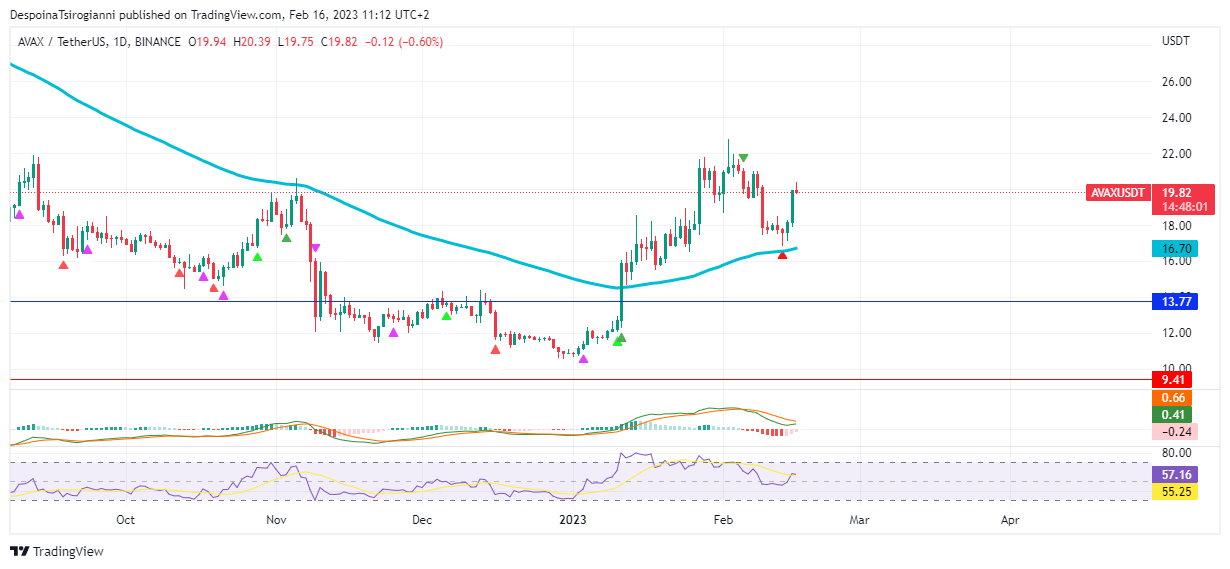Click the purple triangle at the chart's far left edge
The image size is (1230, 569).
click(x=18, y=214)
